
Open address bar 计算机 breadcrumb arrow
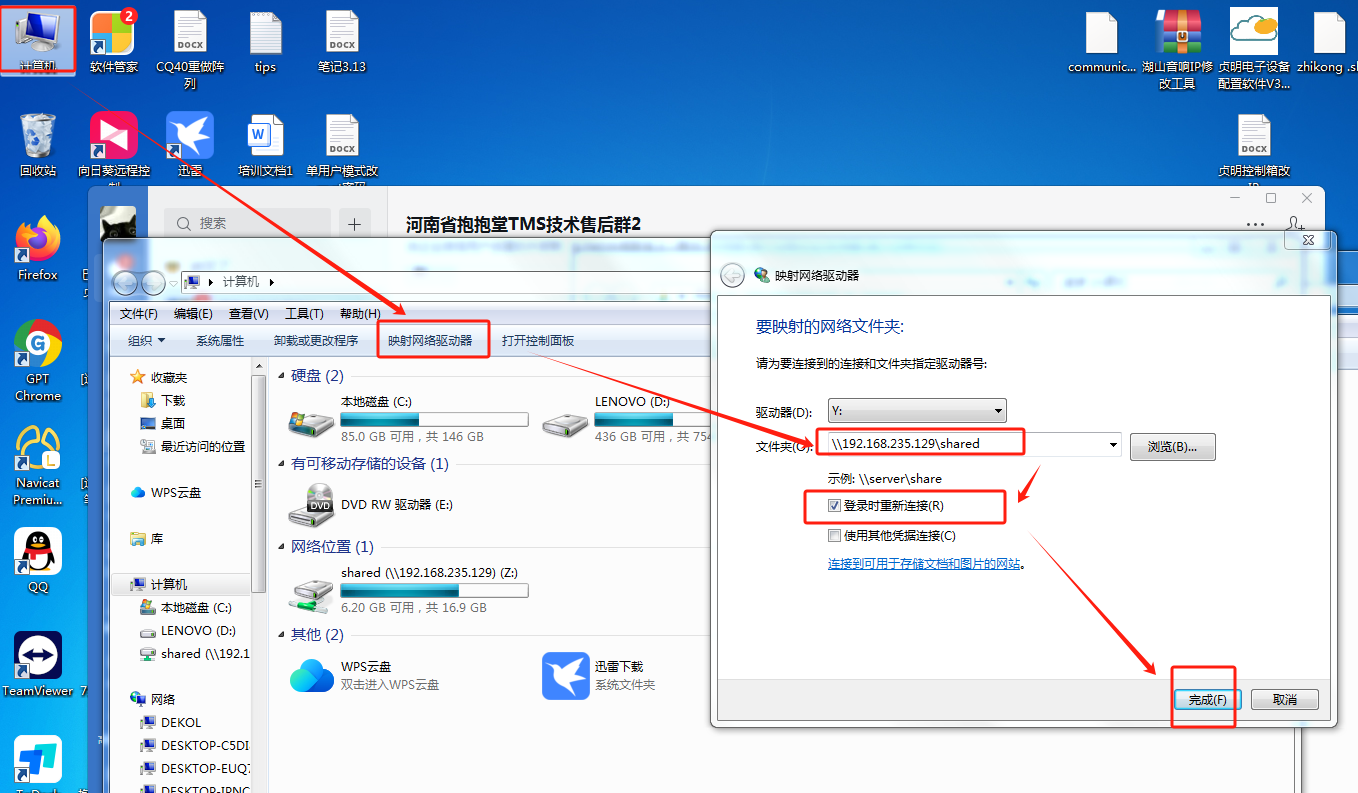click(x=271, y=283)
